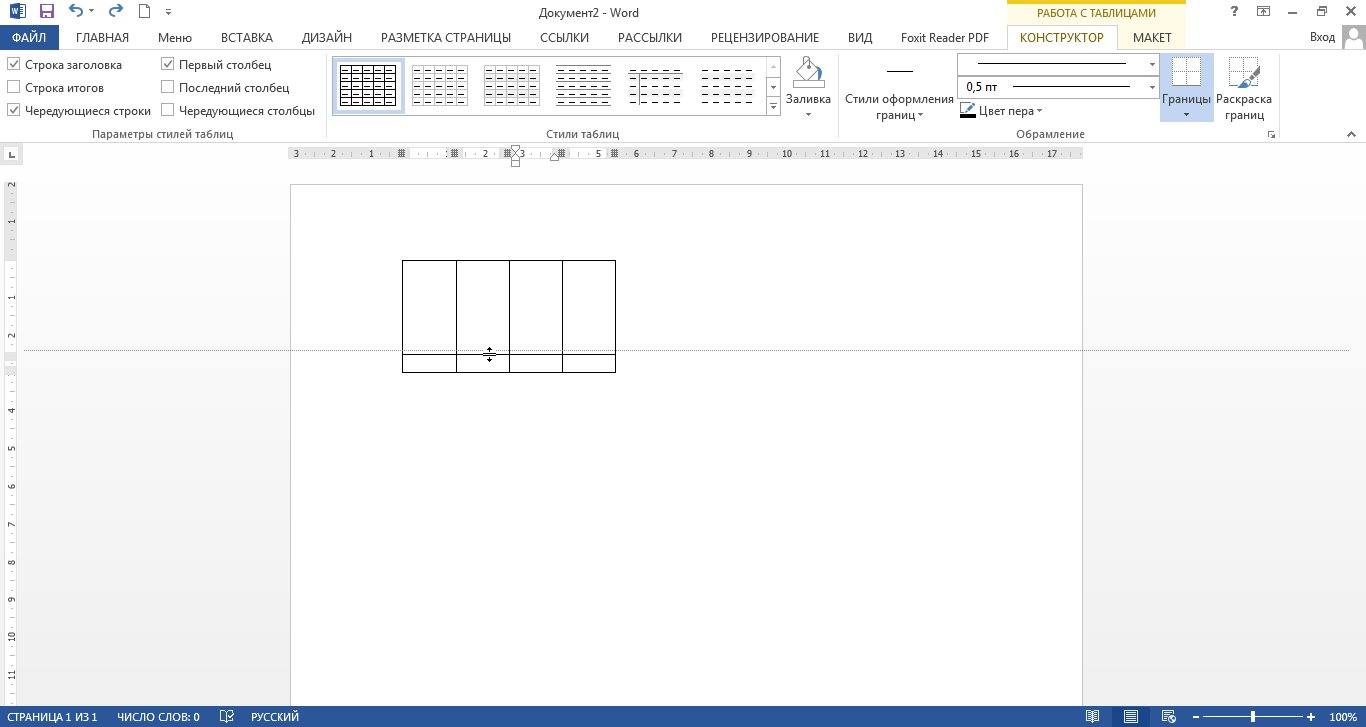Open the ВСТАВКА ribbon tab
This screenshot has width=1366, height=727.
coord(246,37)
